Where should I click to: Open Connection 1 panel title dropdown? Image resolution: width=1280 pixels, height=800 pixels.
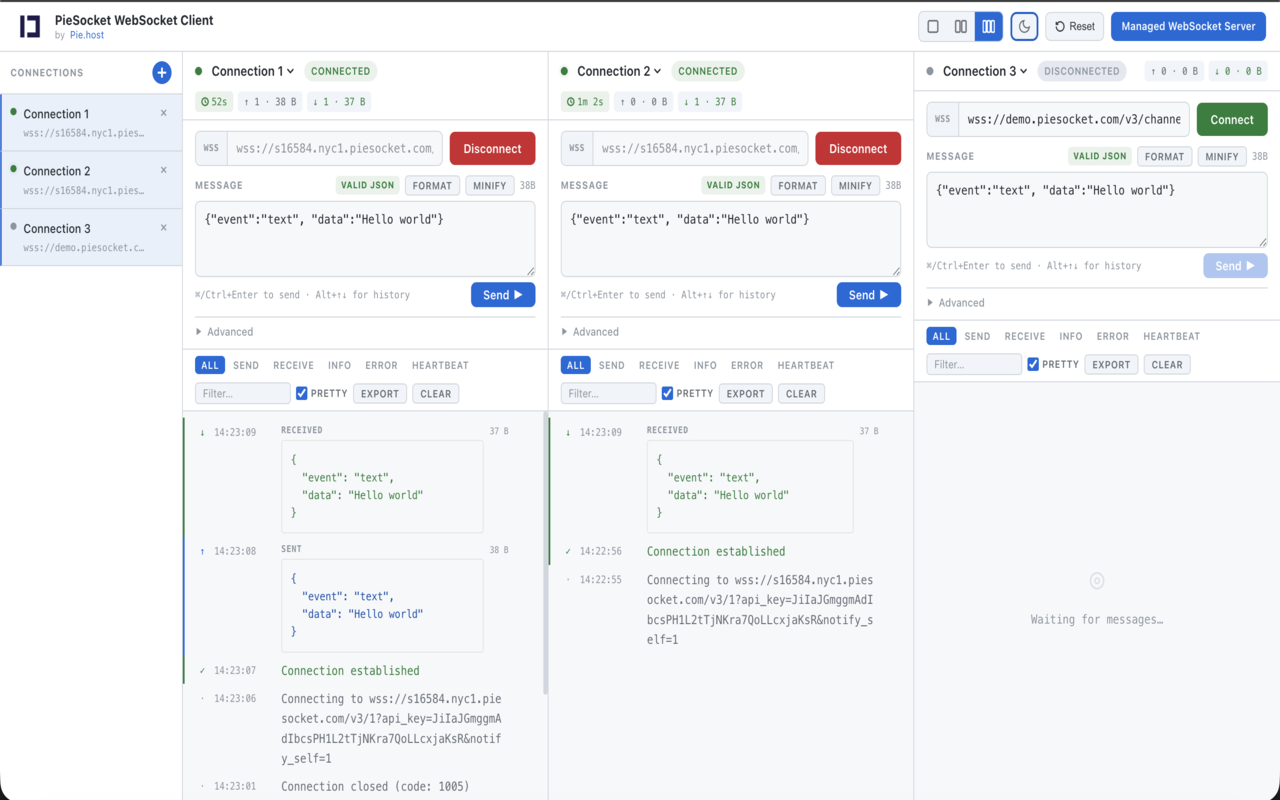(253, 71)
